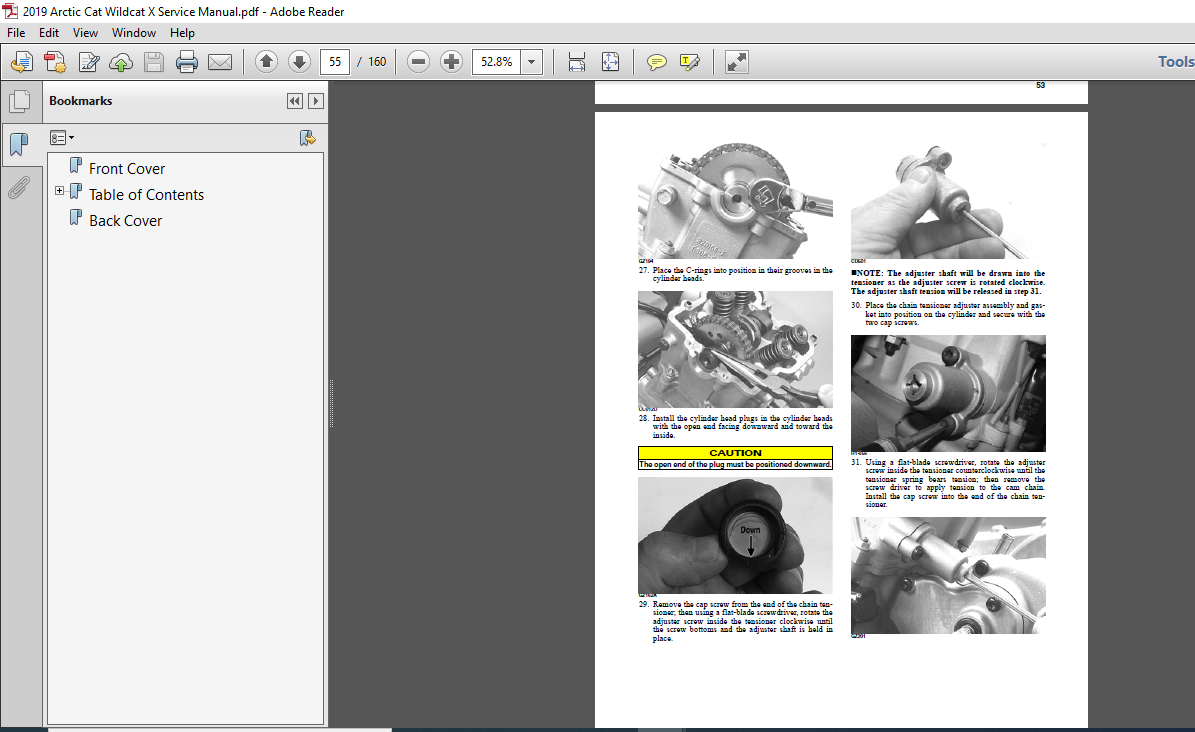
Task: Open the Help menu
Action: (182, 33)
